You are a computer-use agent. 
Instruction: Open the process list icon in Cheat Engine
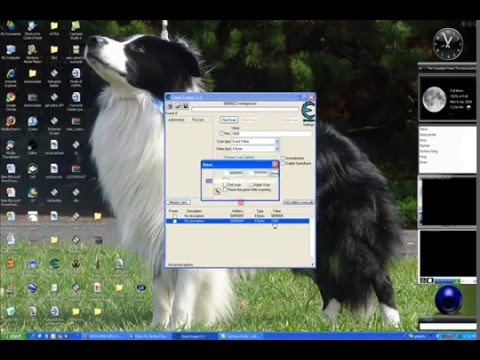point(170,106)
